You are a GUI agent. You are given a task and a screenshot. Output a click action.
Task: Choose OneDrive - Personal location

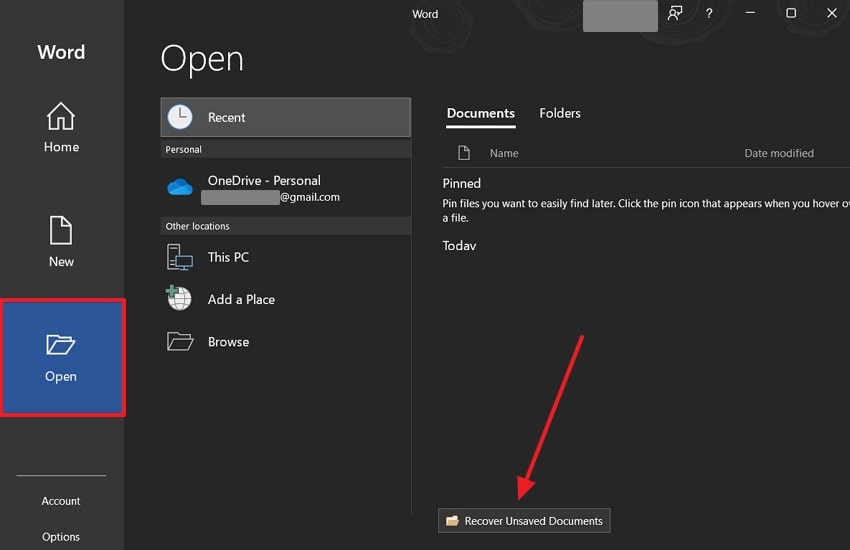point(286,188)
